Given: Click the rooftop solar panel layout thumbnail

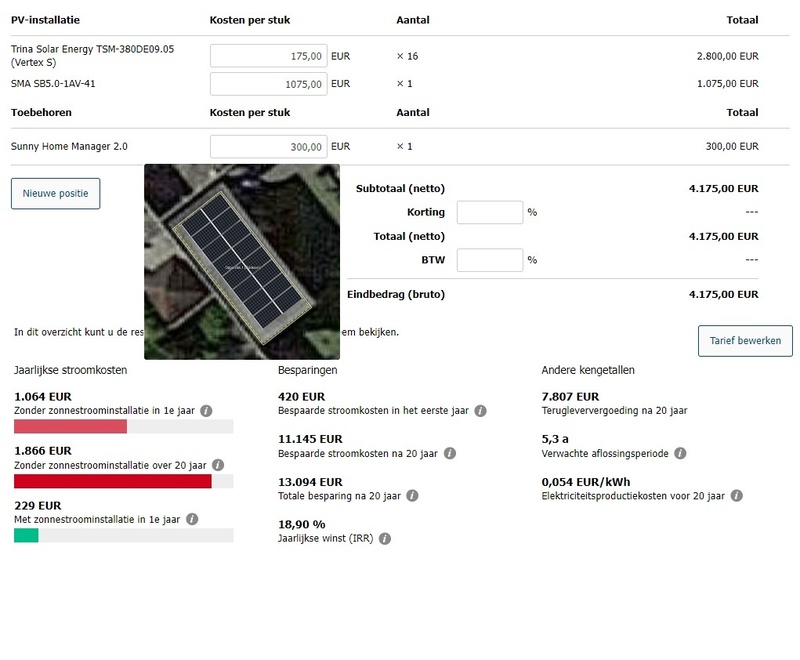Looking at the screenshot, I should point(242,262).
